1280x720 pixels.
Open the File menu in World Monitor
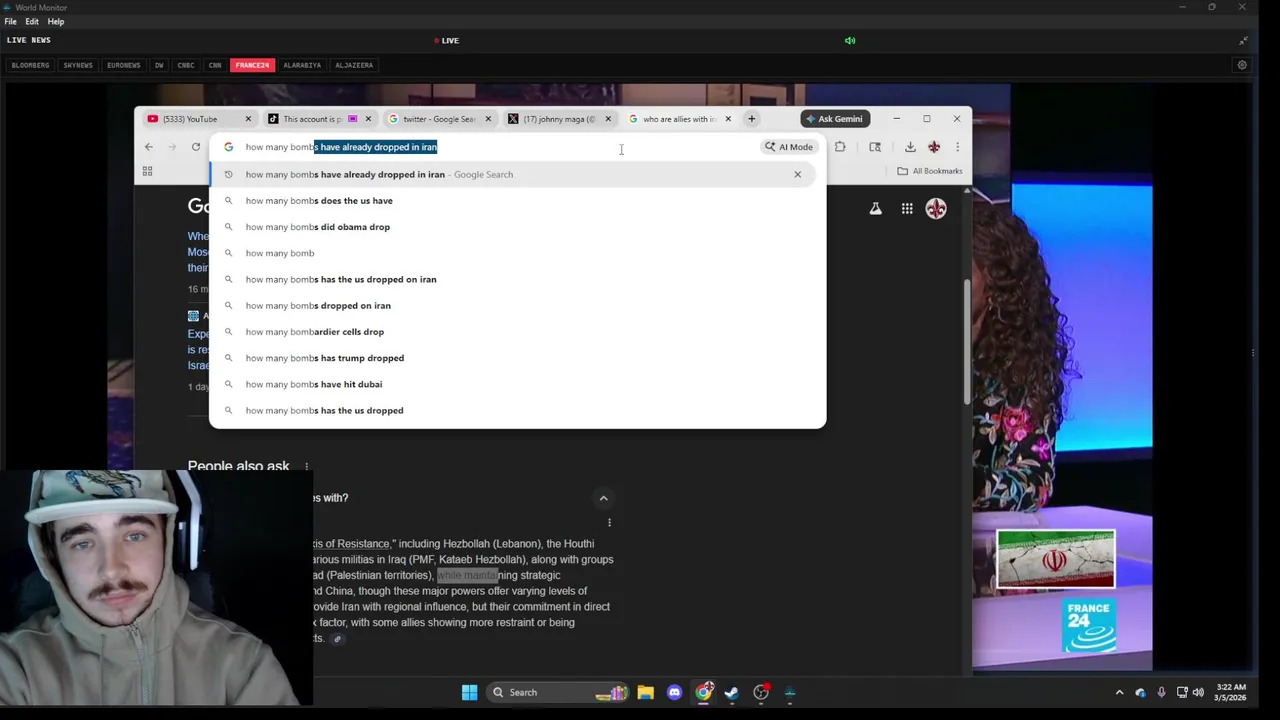click(x=10, y=21)
